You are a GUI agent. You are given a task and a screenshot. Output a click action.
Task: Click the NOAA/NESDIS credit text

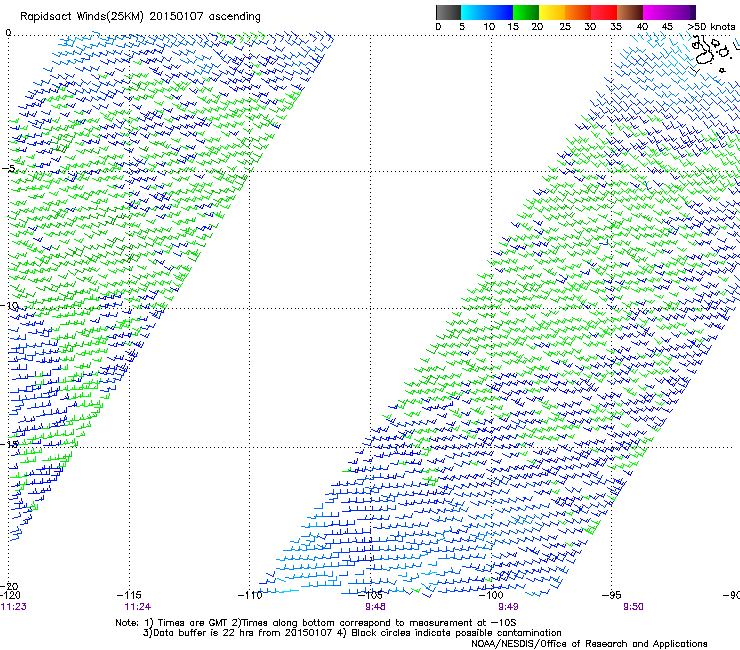589,644
